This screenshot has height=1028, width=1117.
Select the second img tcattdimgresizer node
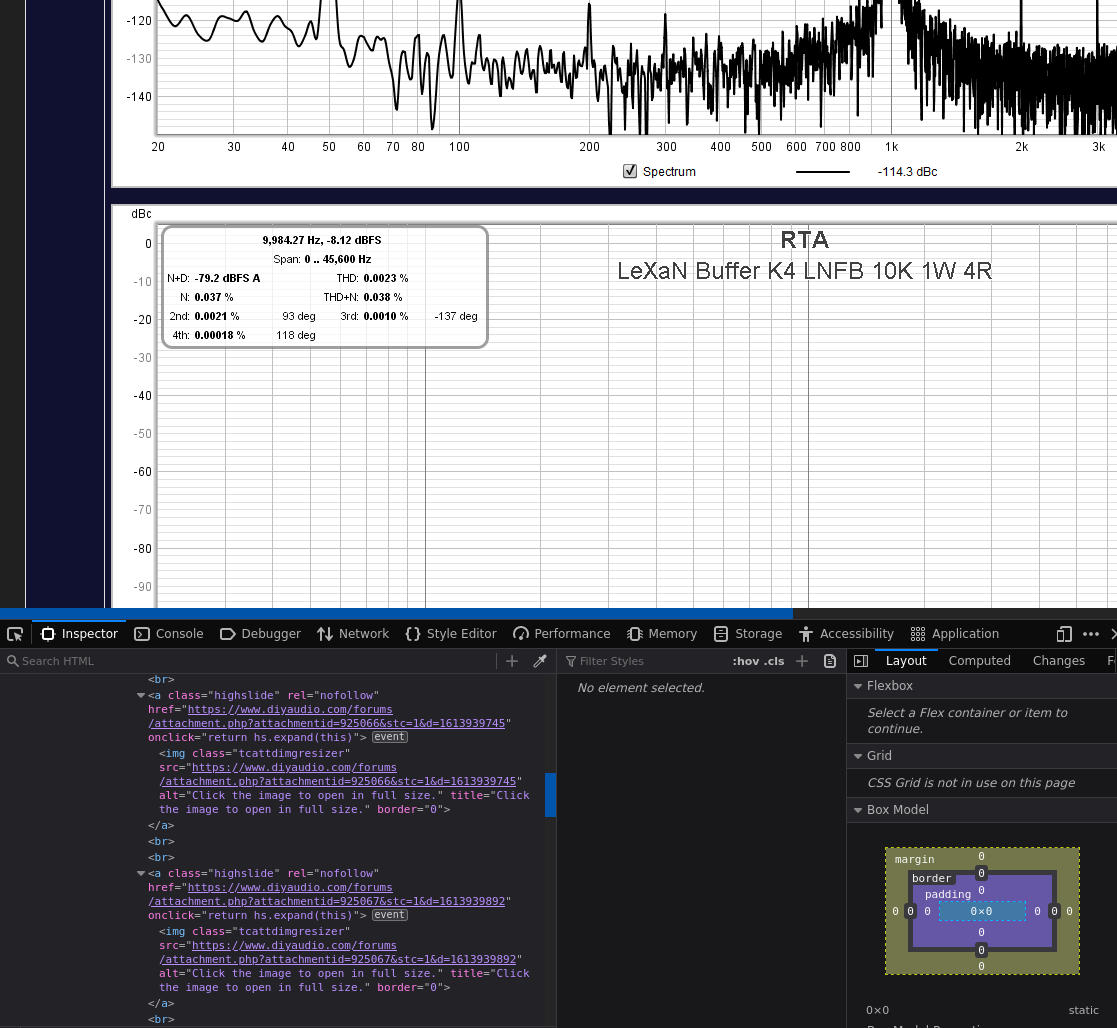[344, 960]
